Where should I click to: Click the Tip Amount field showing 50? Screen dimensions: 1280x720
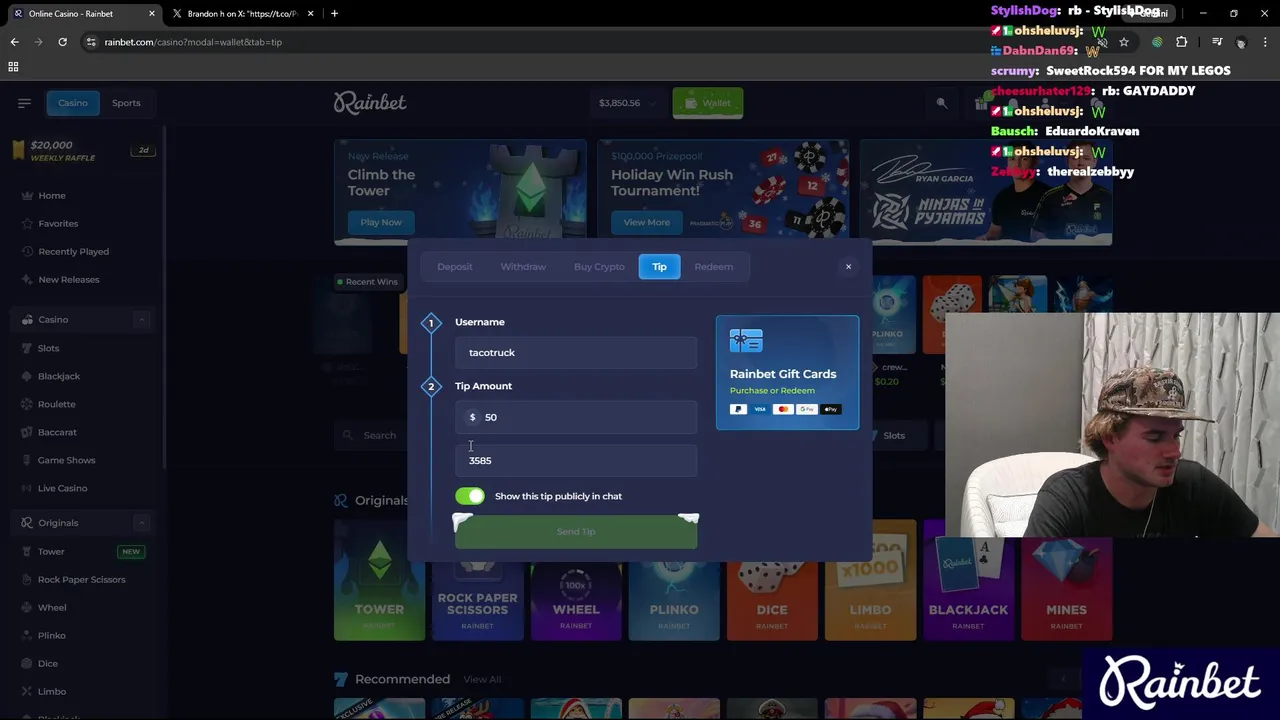(x=576, y=417)
